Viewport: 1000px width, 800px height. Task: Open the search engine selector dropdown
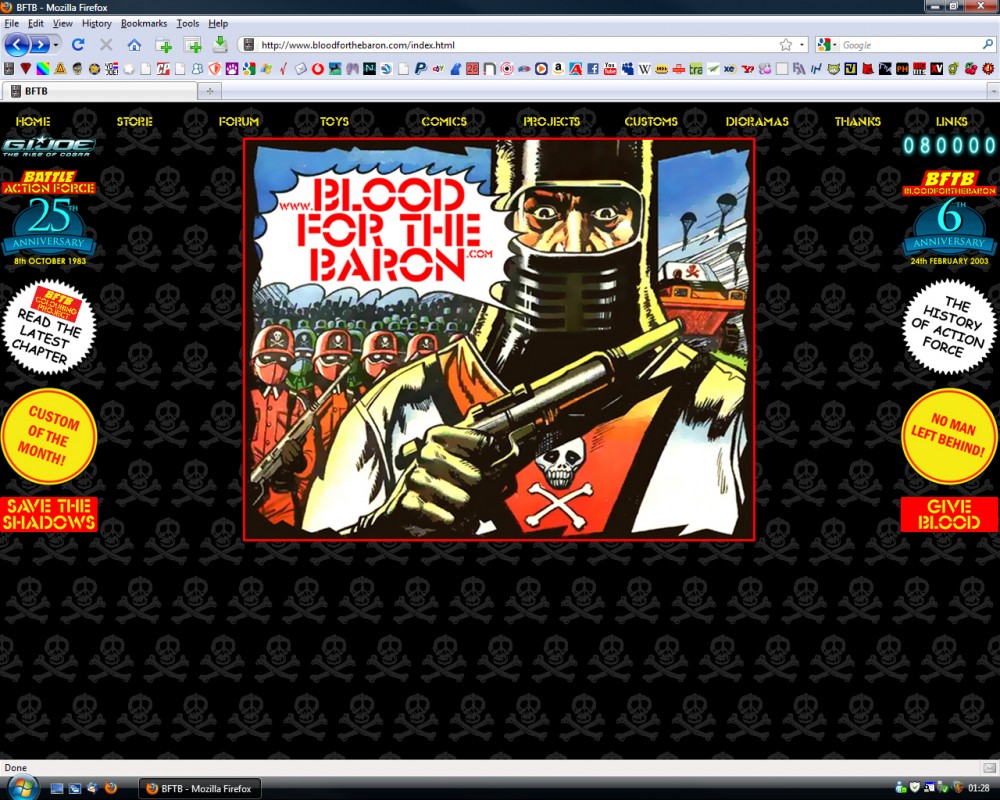click(x=834, y=45)
